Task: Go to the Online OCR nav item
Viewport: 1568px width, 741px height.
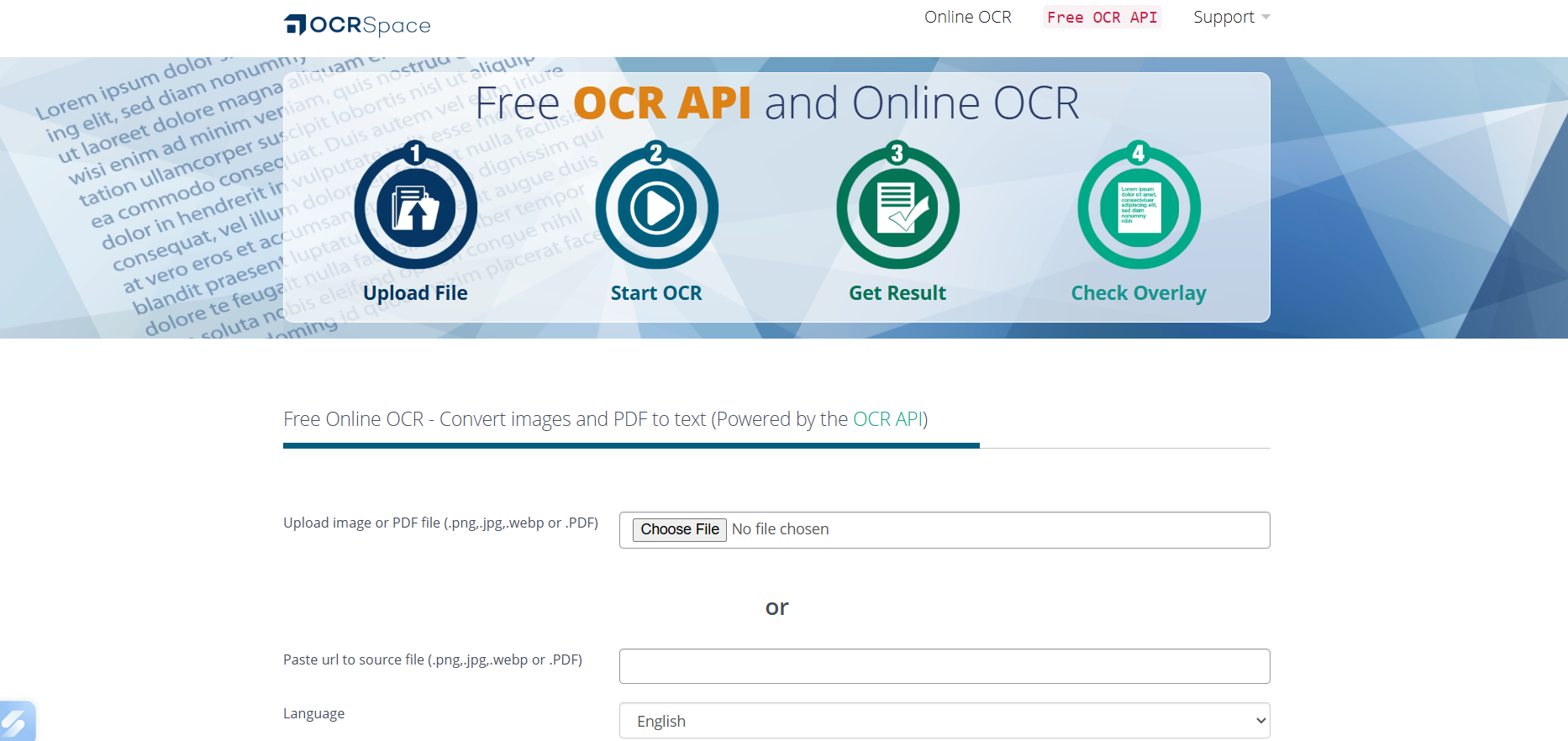Action: [x=967, y=18]
